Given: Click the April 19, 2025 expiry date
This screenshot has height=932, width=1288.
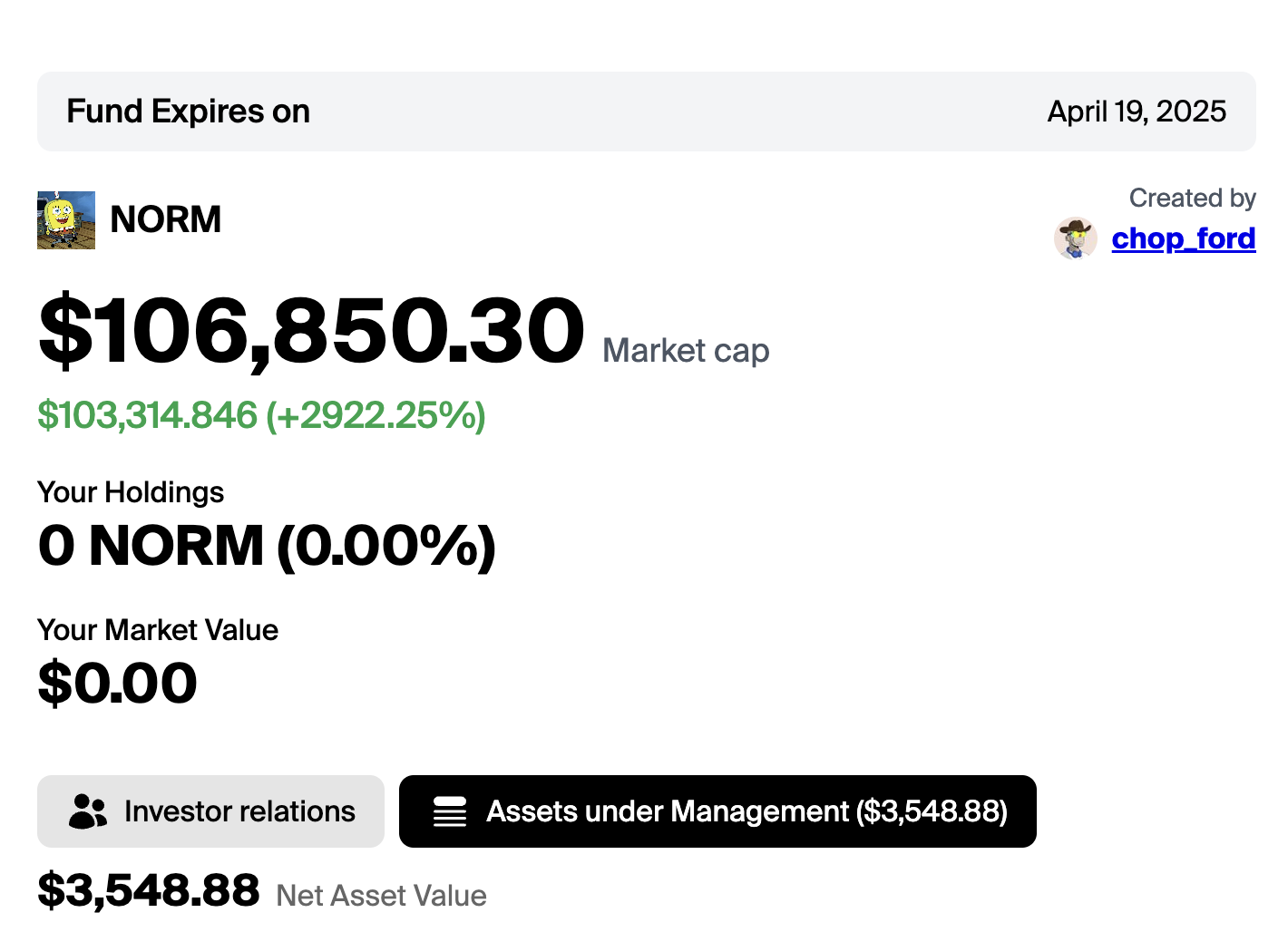Looking at the screenshot, I should point(1137,112).
